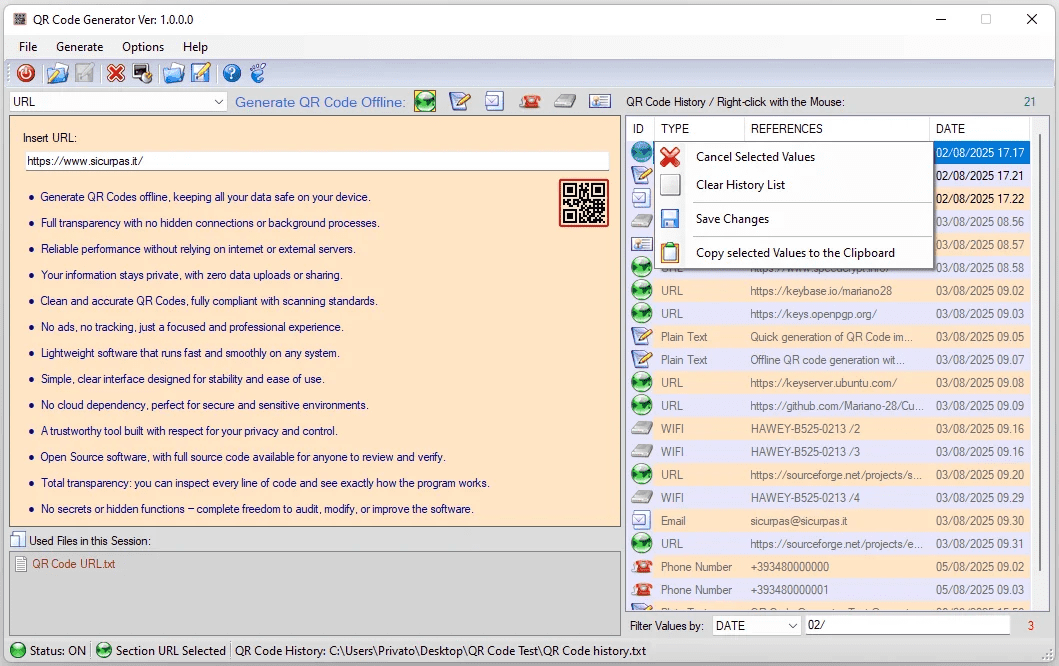Click the Status: ON indicator in status bar
Image resolution: width=1059 pixels, height=666 pixels.
(49, 650)
